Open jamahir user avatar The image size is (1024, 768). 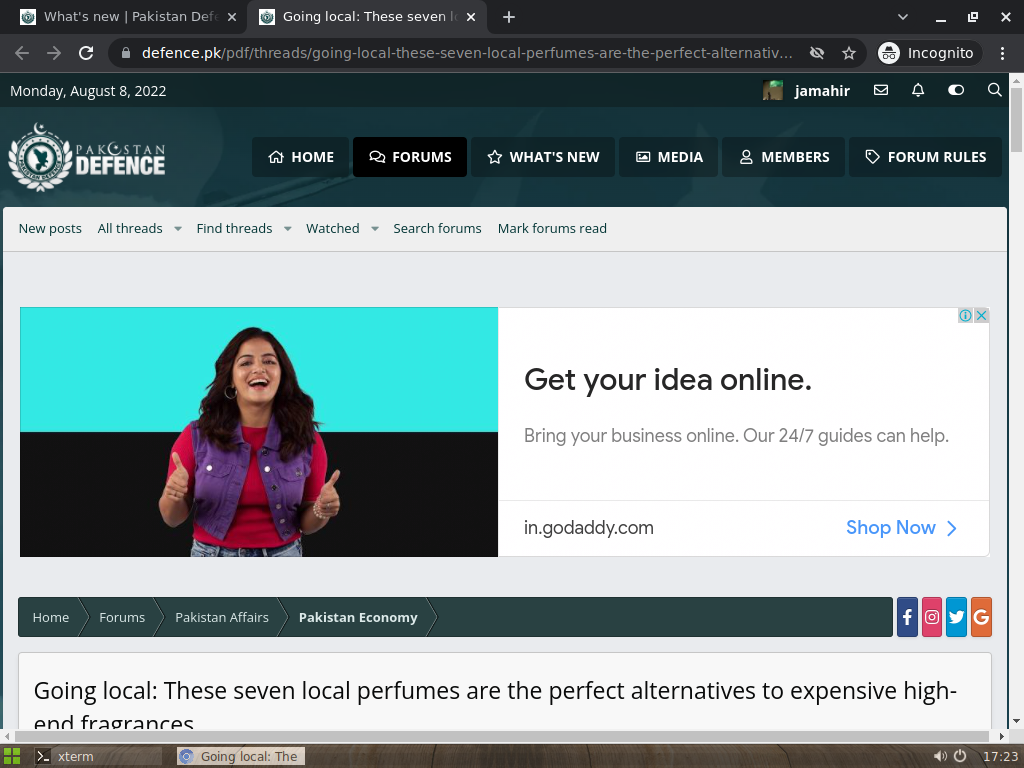773,90
